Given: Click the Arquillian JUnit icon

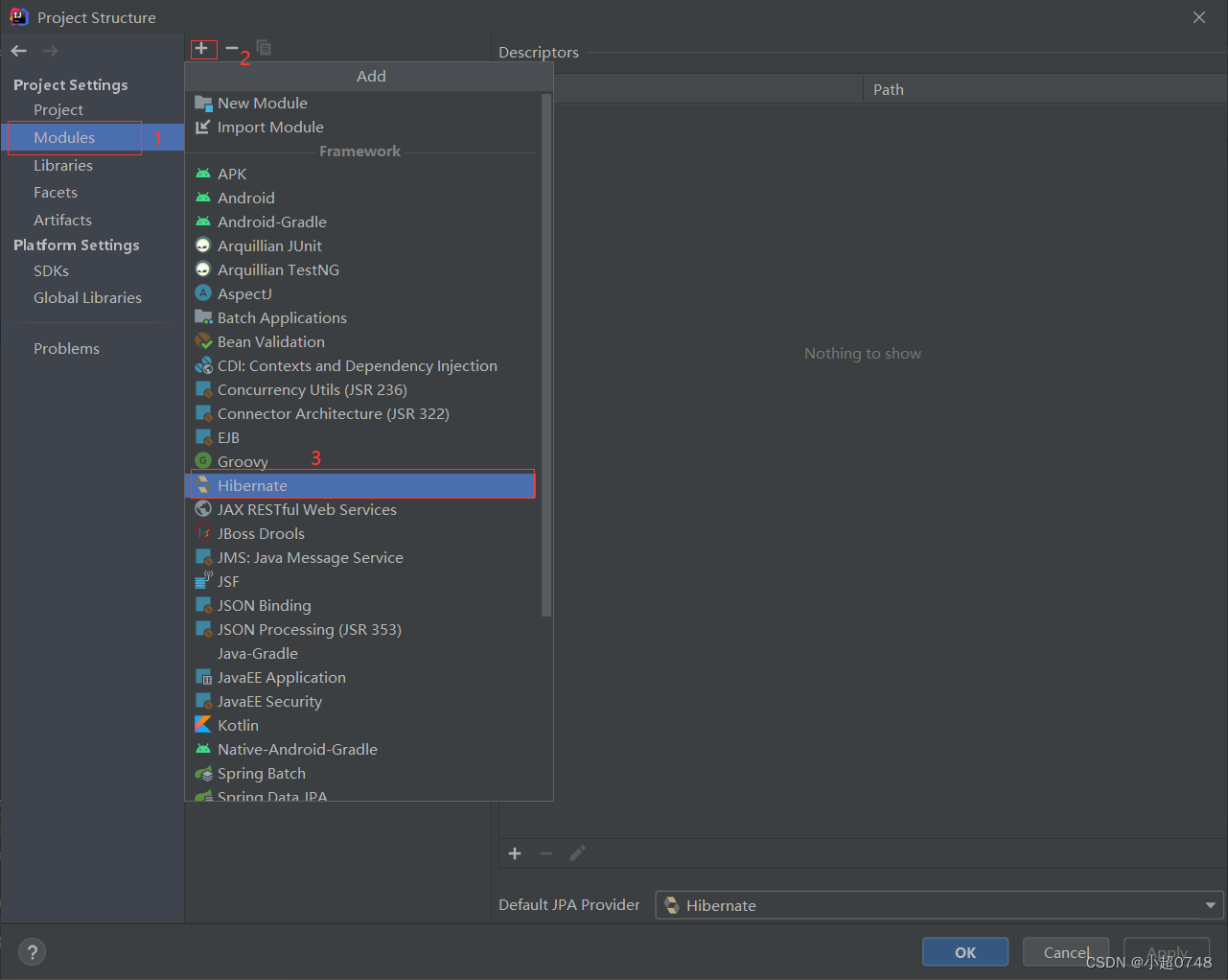Looking at the screenshot, I should (203, 245).
